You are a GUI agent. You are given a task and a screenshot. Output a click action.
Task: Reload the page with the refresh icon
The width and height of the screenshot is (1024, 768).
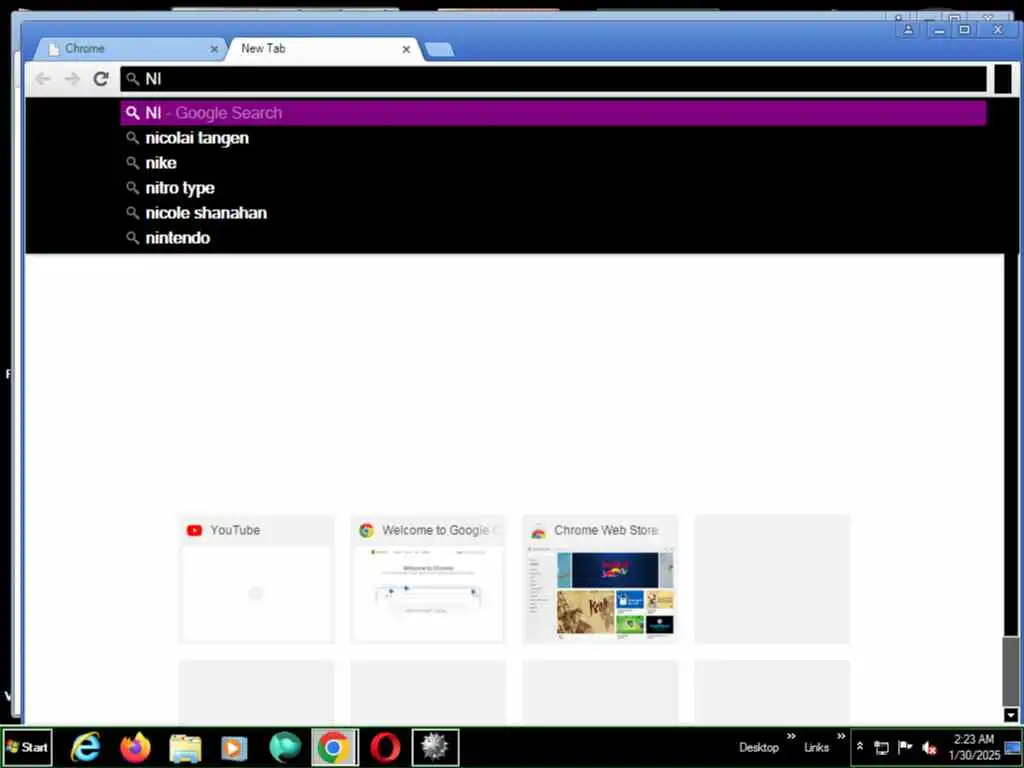point(101,79)
